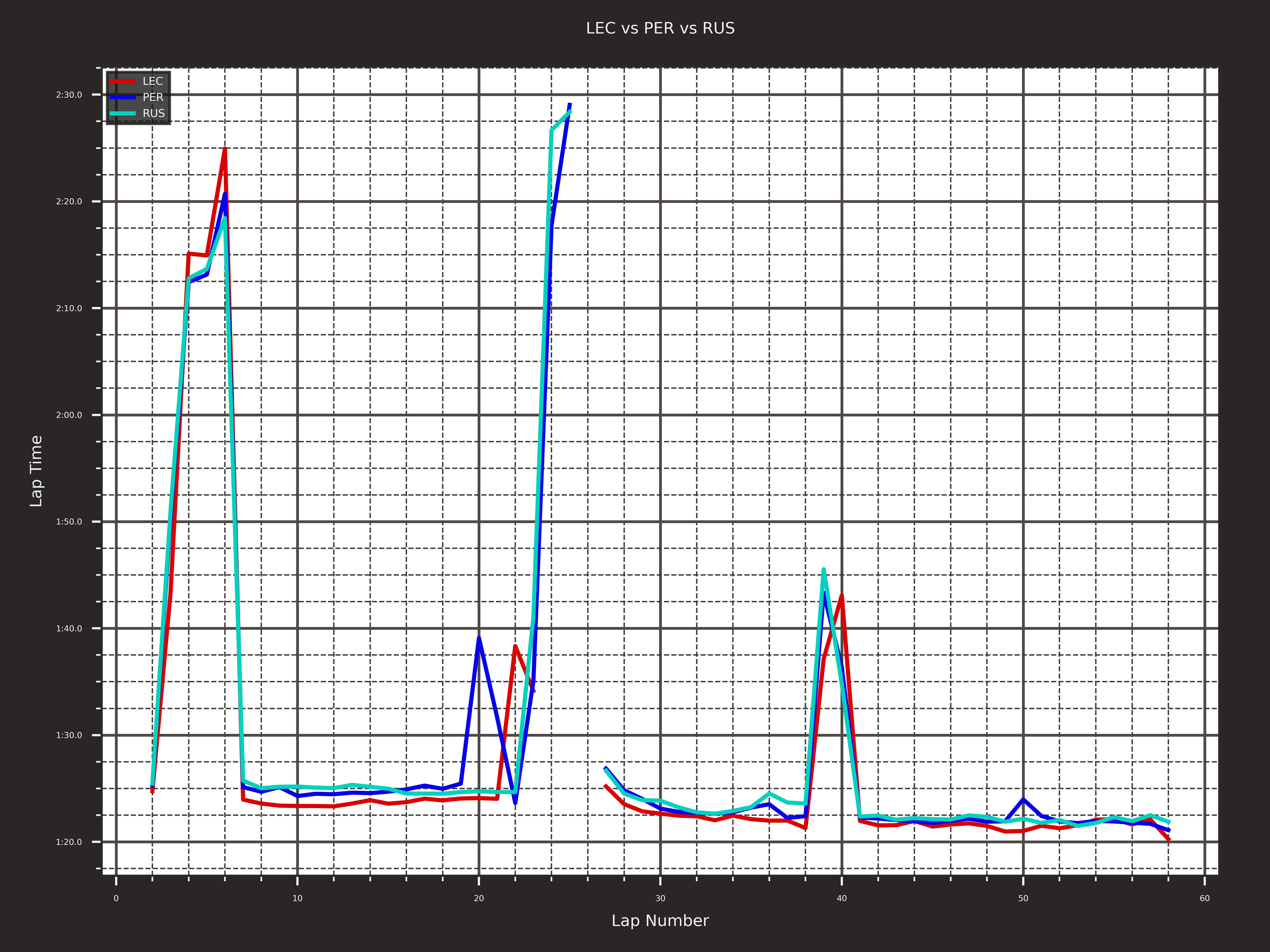Click the 1:20.0 y-axis tick label
The image size is (1270, 952).
69,842
